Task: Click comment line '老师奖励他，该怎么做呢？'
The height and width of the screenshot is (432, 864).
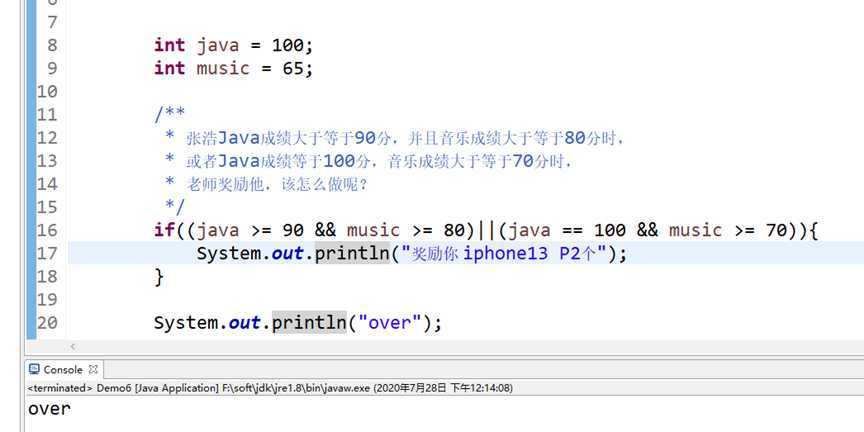Action: coord(266,184)
